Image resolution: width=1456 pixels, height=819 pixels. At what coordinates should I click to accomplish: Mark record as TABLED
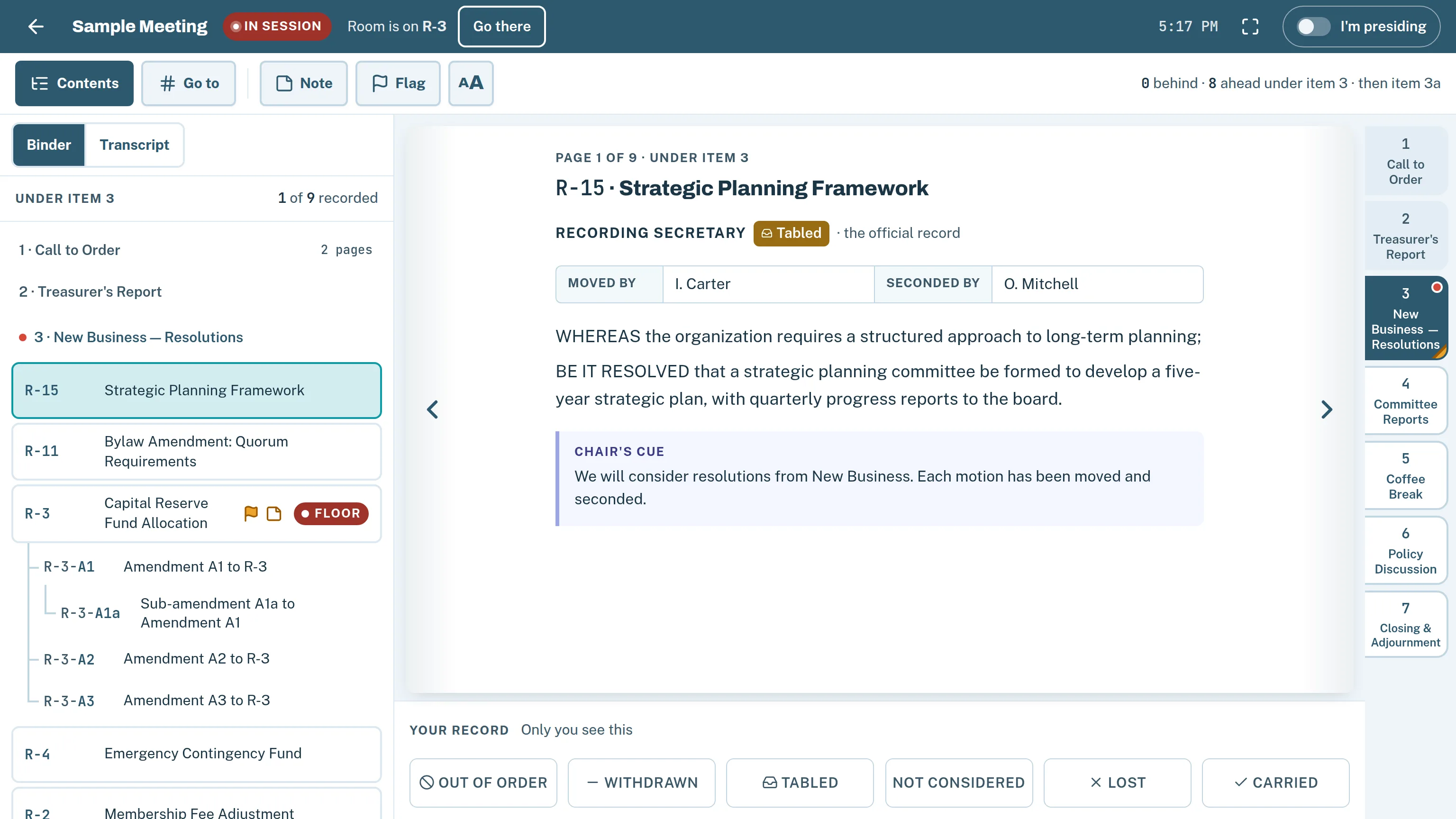(800, 783)
